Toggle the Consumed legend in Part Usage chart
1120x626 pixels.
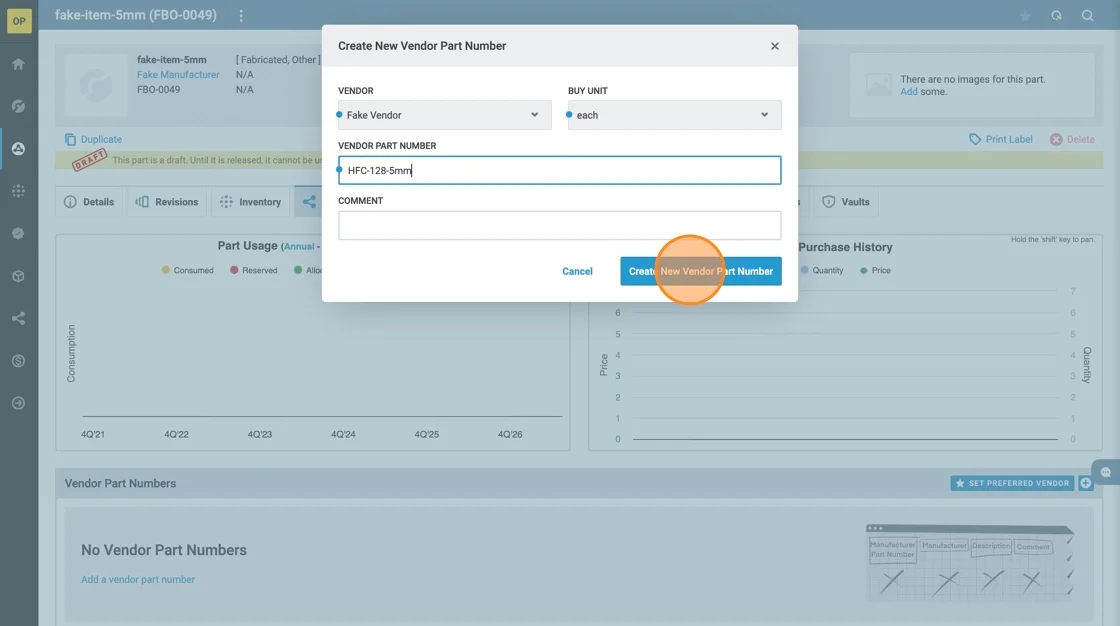187,270
